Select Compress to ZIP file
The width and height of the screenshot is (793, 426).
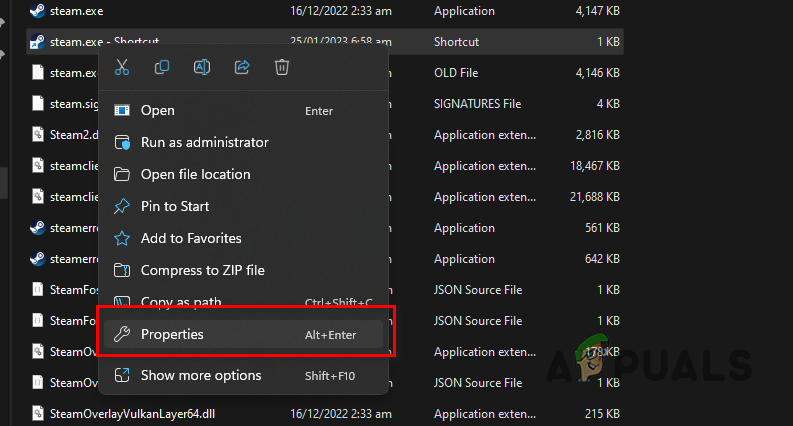pos(243,270)
